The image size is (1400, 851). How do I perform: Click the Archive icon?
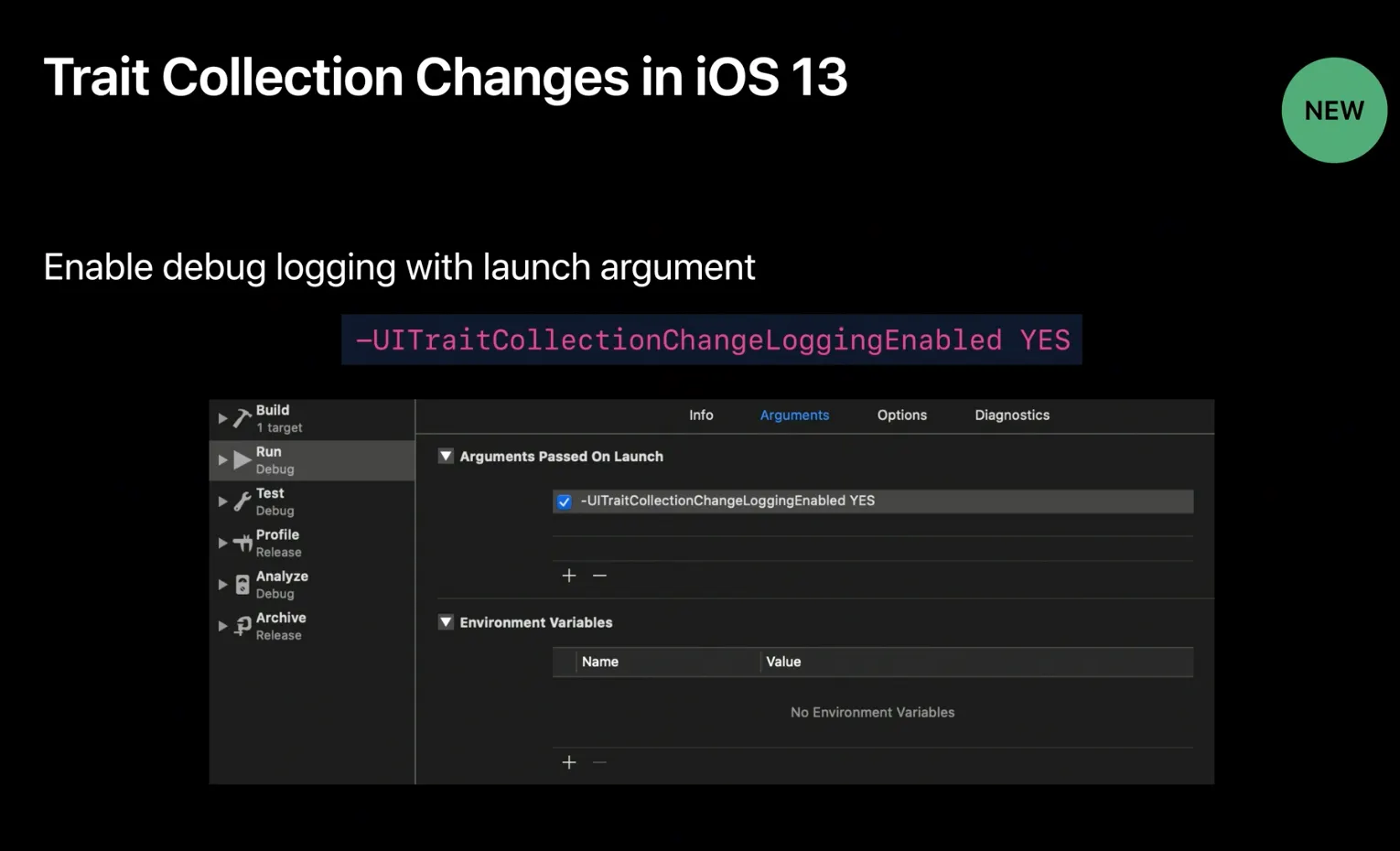coord(242,626)
